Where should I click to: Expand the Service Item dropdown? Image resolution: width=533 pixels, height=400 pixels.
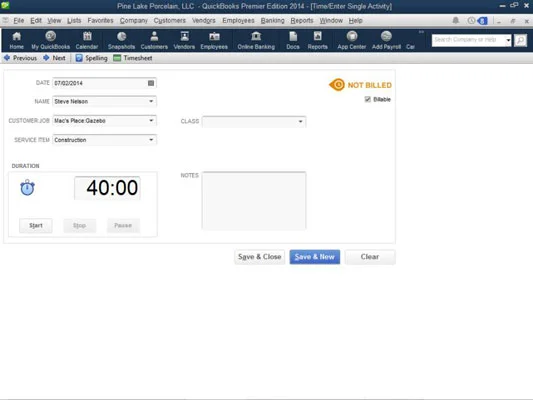click(151, 140)
